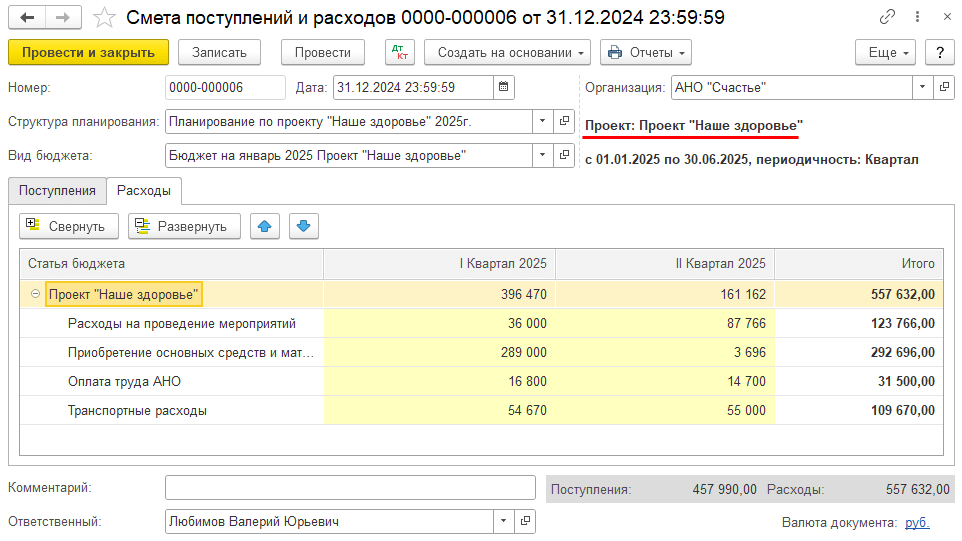Open Структура планирования item form
This screenshot has height=541, width=962.
point(564,121)
